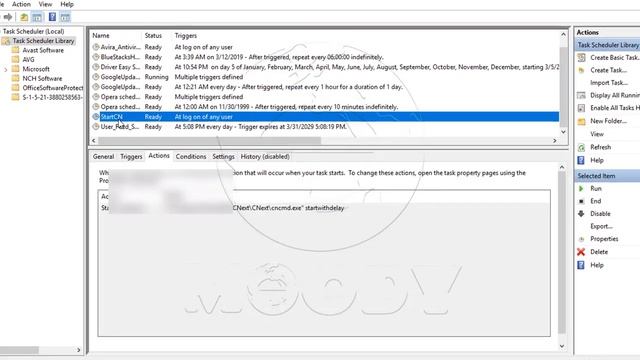
Task: Click the details pane scroll-down arrow
Action: pyautogui.click(x=562, y=347)
